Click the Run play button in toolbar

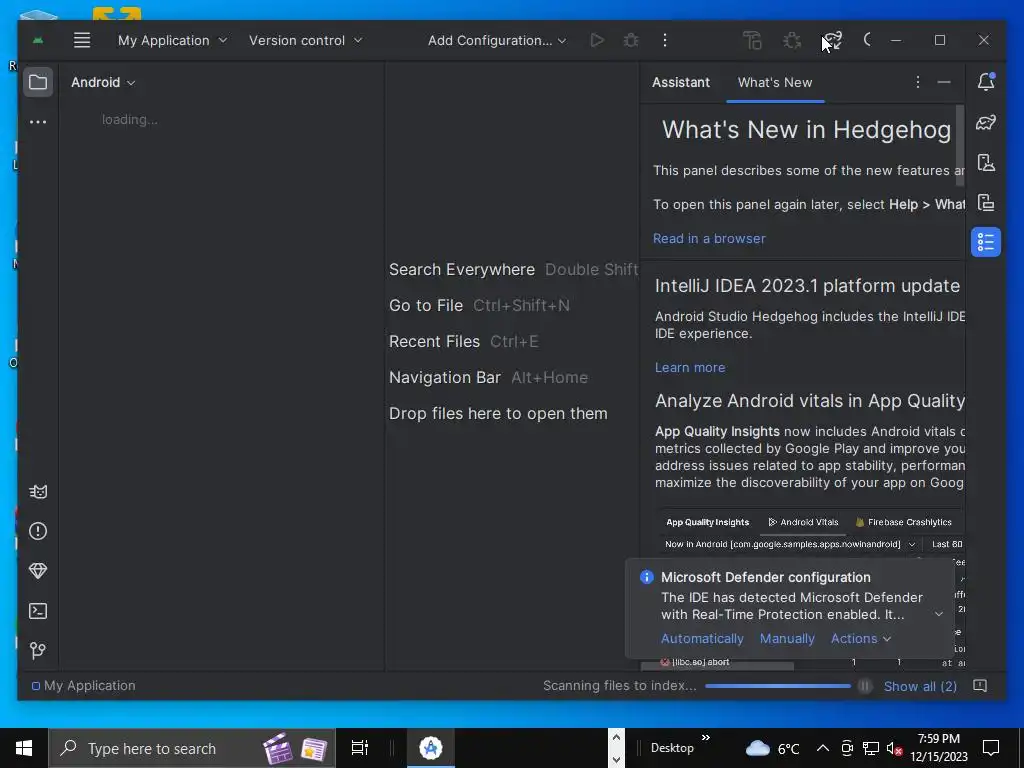pyautogui.click(x=597, y=40)
